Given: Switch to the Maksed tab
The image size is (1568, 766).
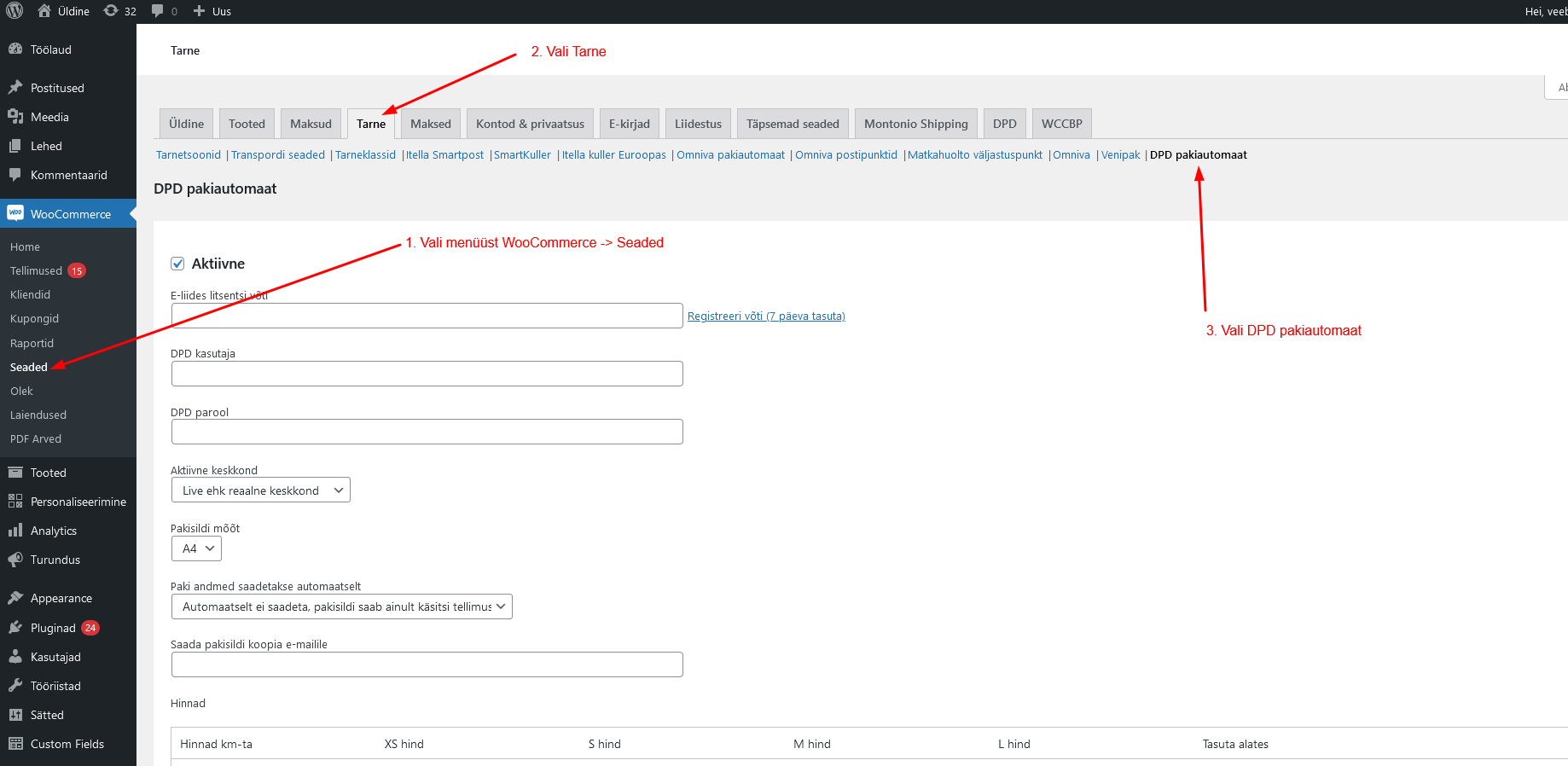Looking at the screenshot, I should pyautogui.click(x=430, y=124).
